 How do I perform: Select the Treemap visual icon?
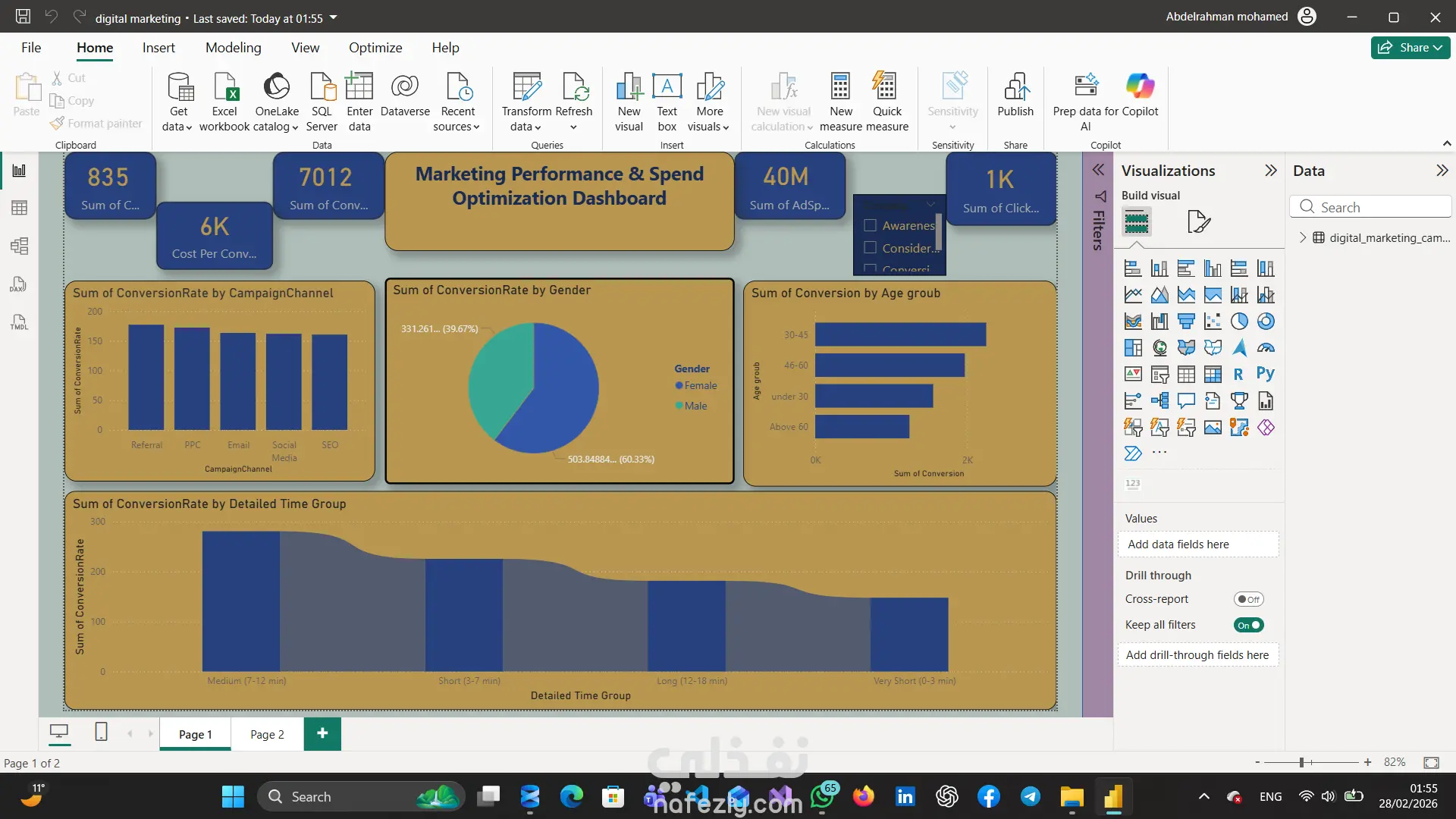(1133, 348)
